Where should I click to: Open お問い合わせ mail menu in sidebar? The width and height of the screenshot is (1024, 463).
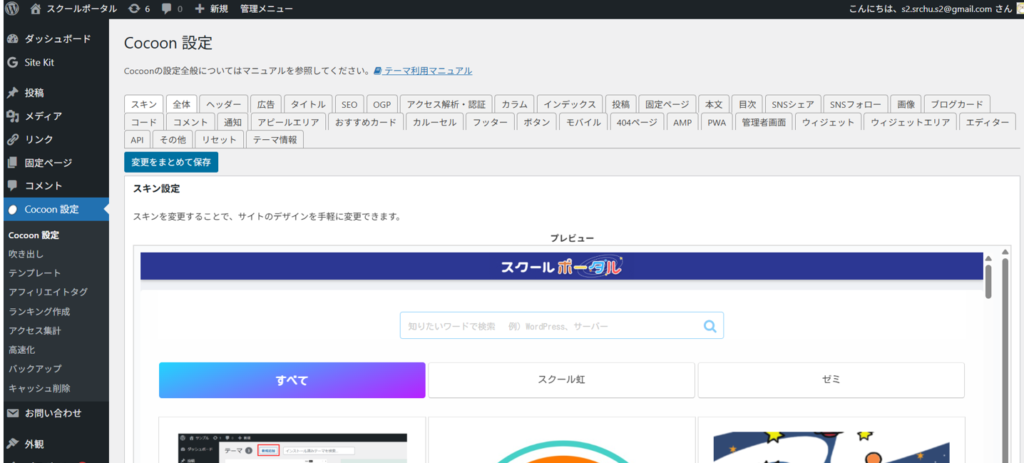click(52, 413)
